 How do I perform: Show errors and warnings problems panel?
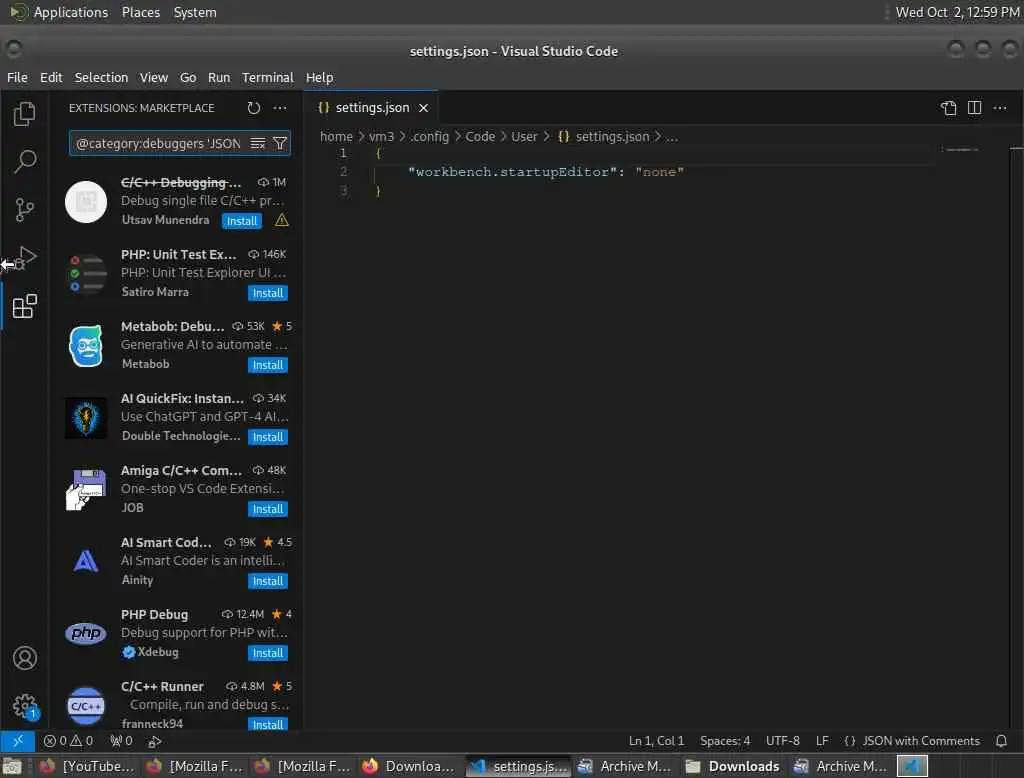(68, 741)
